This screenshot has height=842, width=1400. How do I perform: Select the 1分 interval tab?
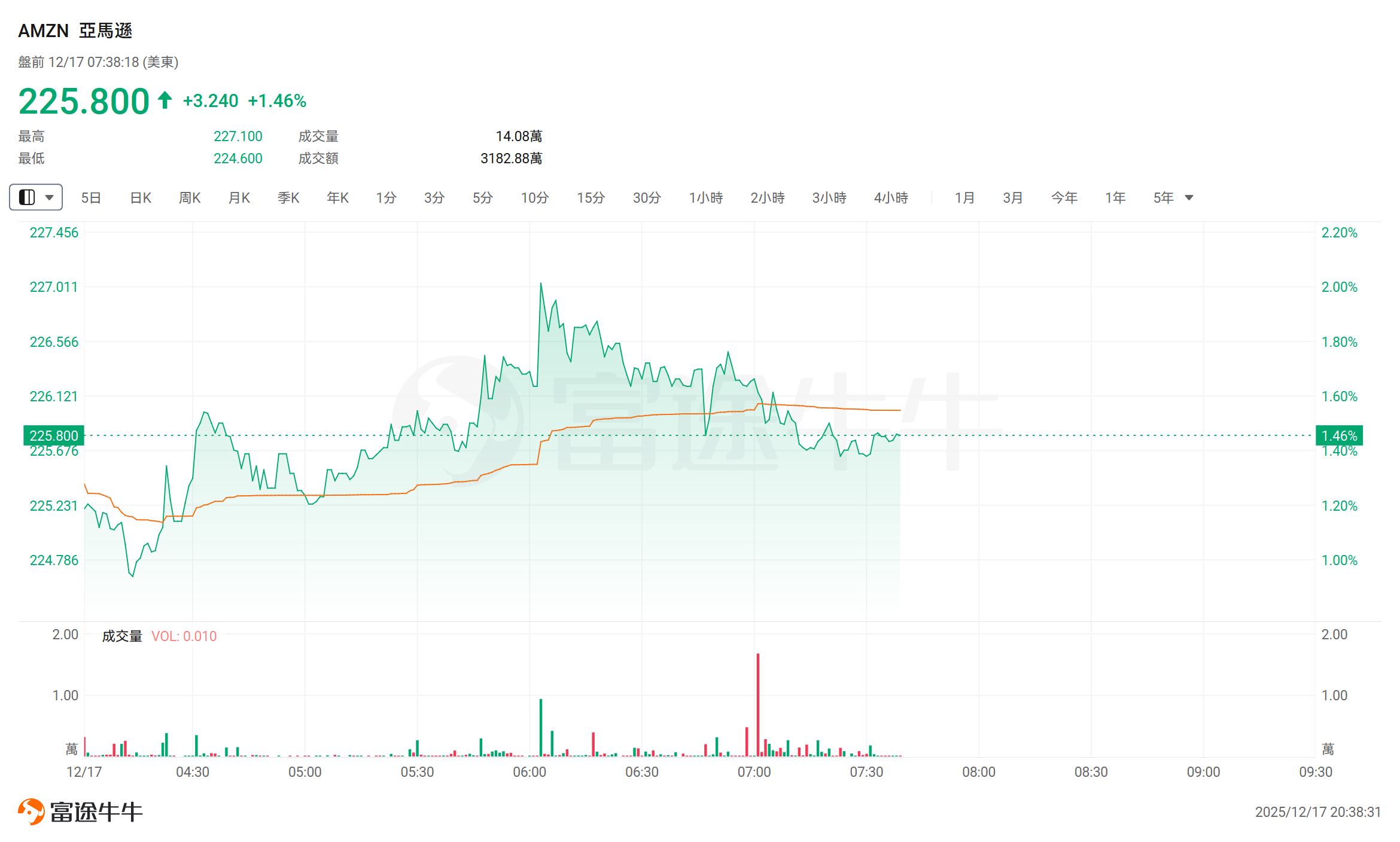386,198
